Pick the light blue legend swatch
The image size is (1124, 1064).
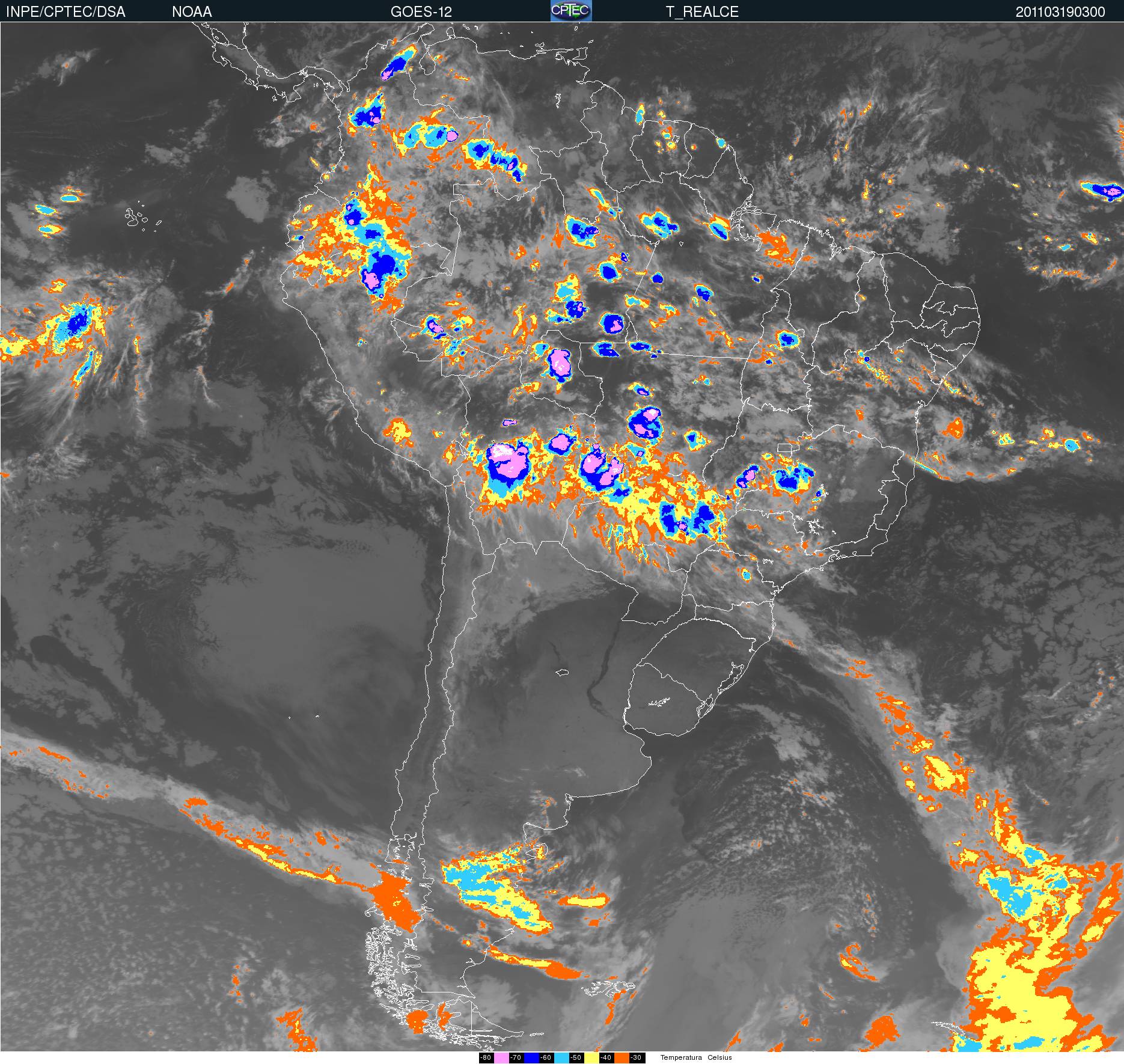point(561,1058)
